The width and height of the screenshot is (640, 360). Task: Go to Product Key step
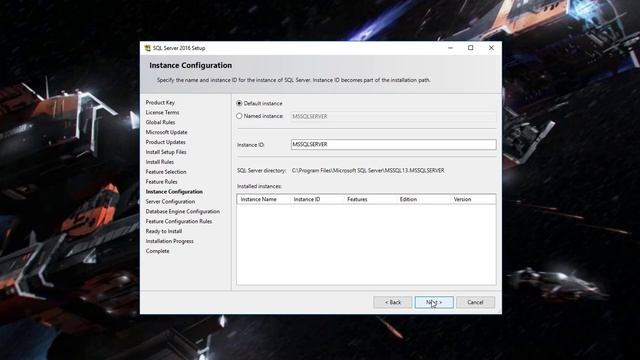click(x=160, y=102)
